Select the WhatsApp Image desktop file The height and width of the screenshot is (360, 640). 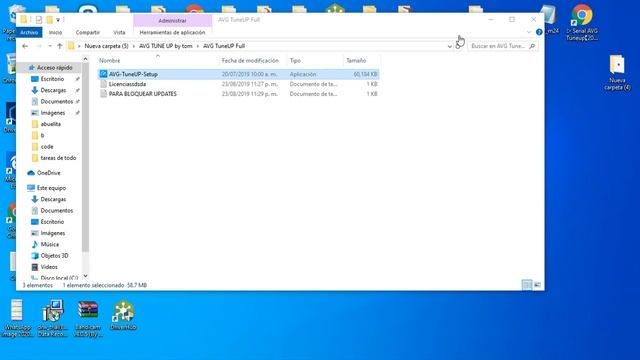tap(17, 318)
